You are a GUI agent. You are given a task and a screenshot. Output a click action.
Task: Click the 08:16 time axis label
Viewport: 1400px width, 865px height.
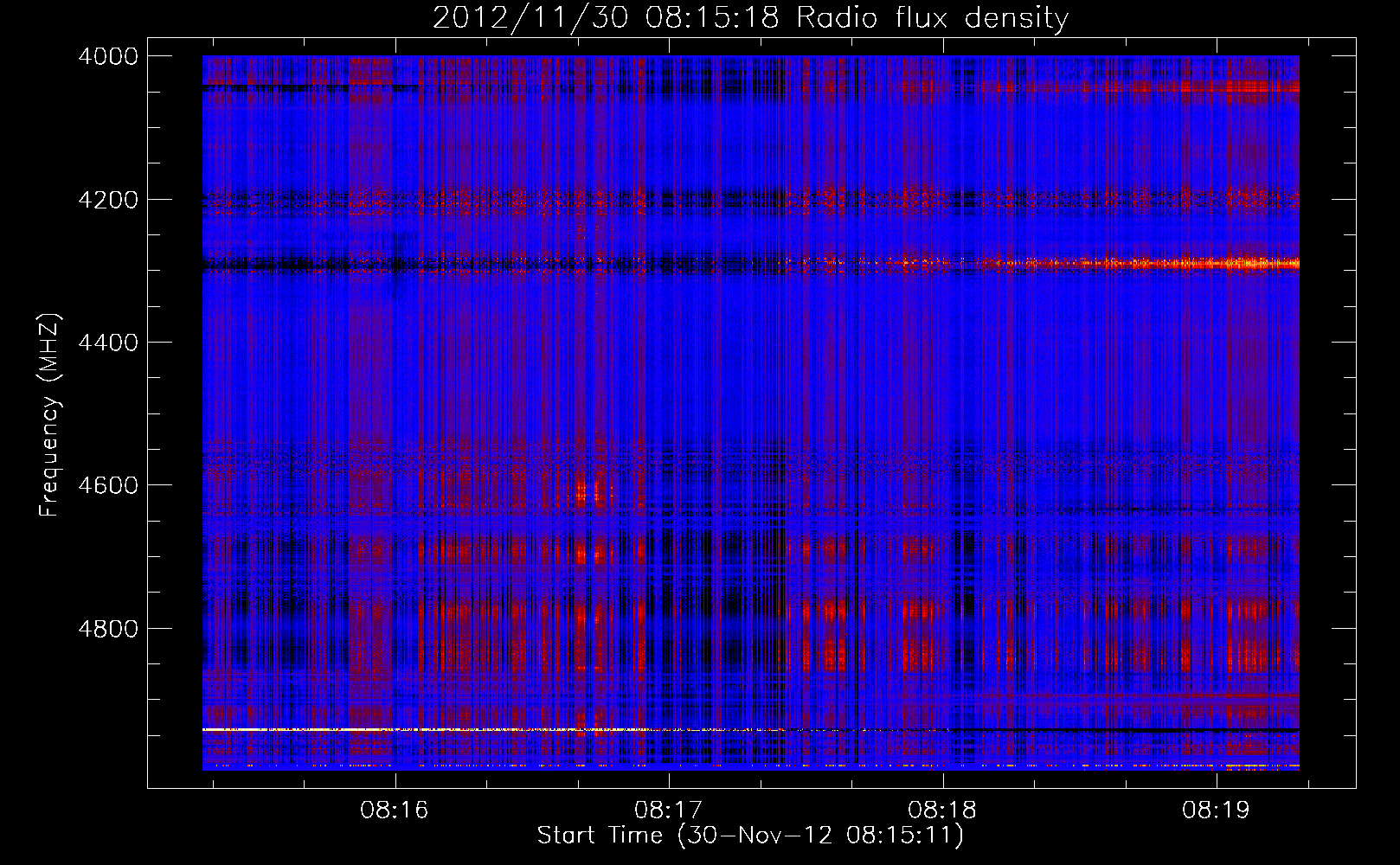(x=395, y=810)
